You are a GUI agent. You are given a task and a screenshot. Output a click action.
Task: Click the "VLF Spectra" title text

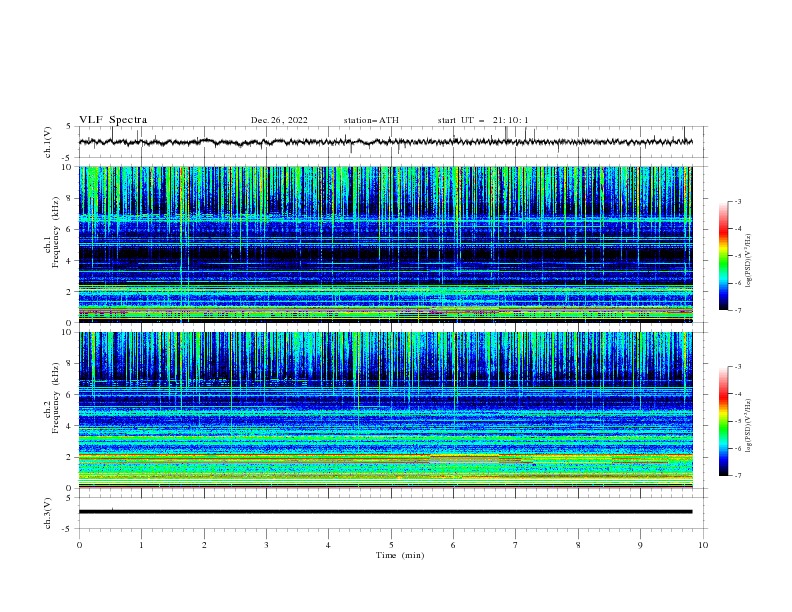(113, 120)
